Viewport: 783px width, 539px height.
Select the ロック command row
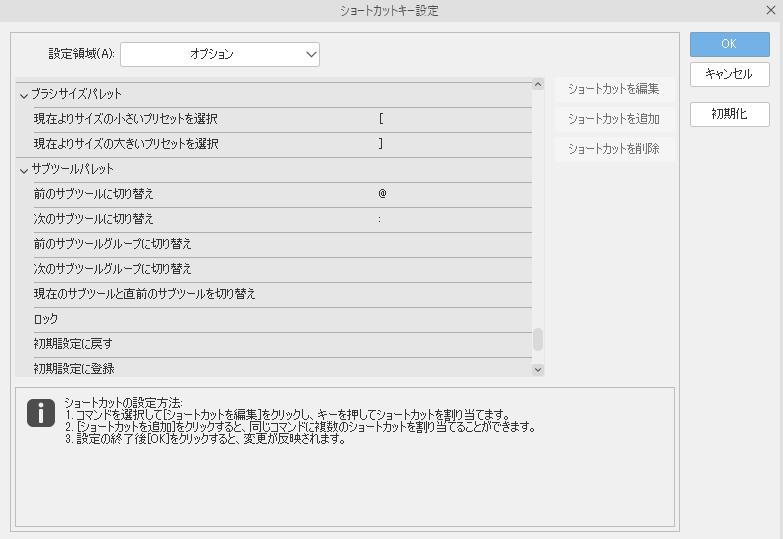(282, 320)
